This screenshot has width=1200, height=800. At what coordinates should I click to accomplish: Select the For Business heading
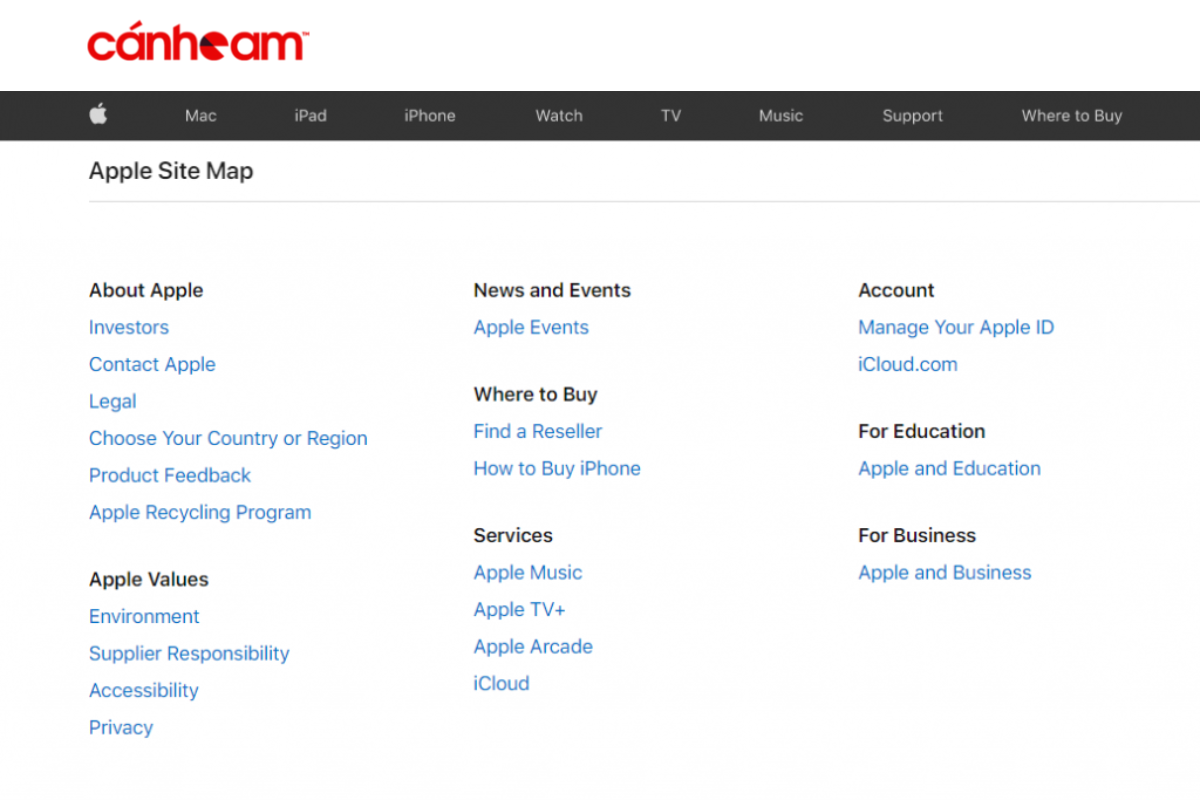[x=917, y=535]
